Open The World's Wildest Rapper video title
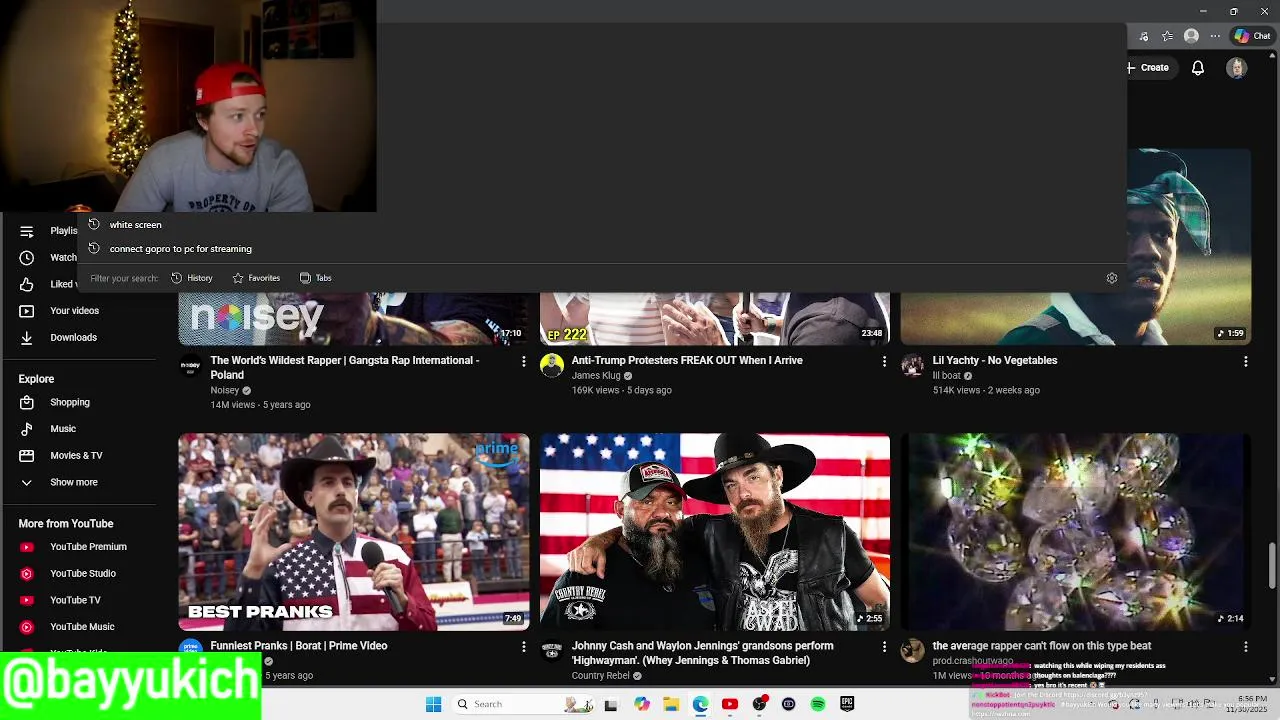1280x720 pixels. tap(345, 367)
